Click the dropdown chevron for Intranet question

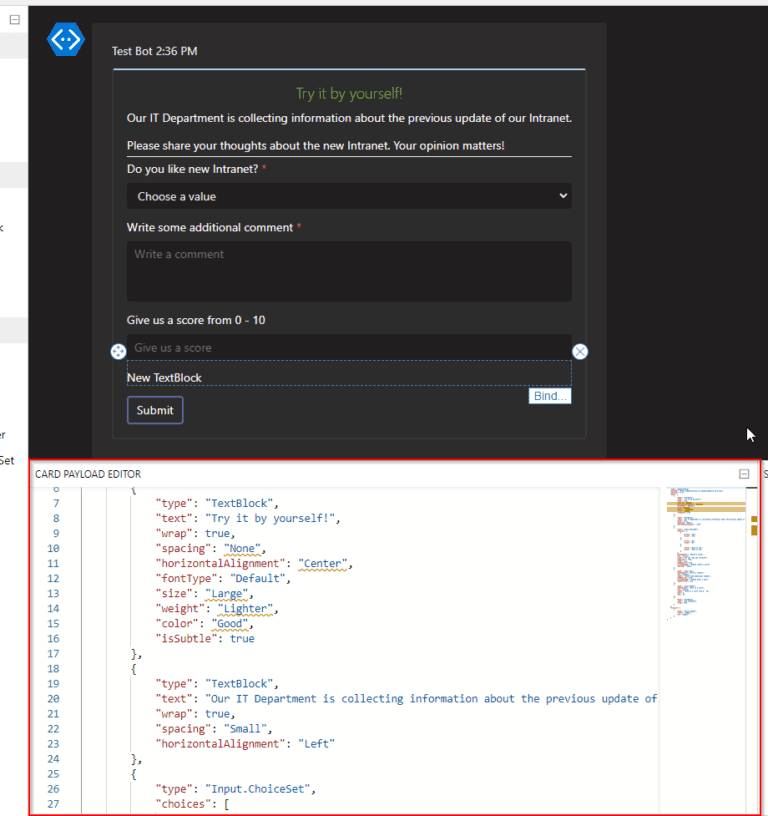tap(563, 197)
